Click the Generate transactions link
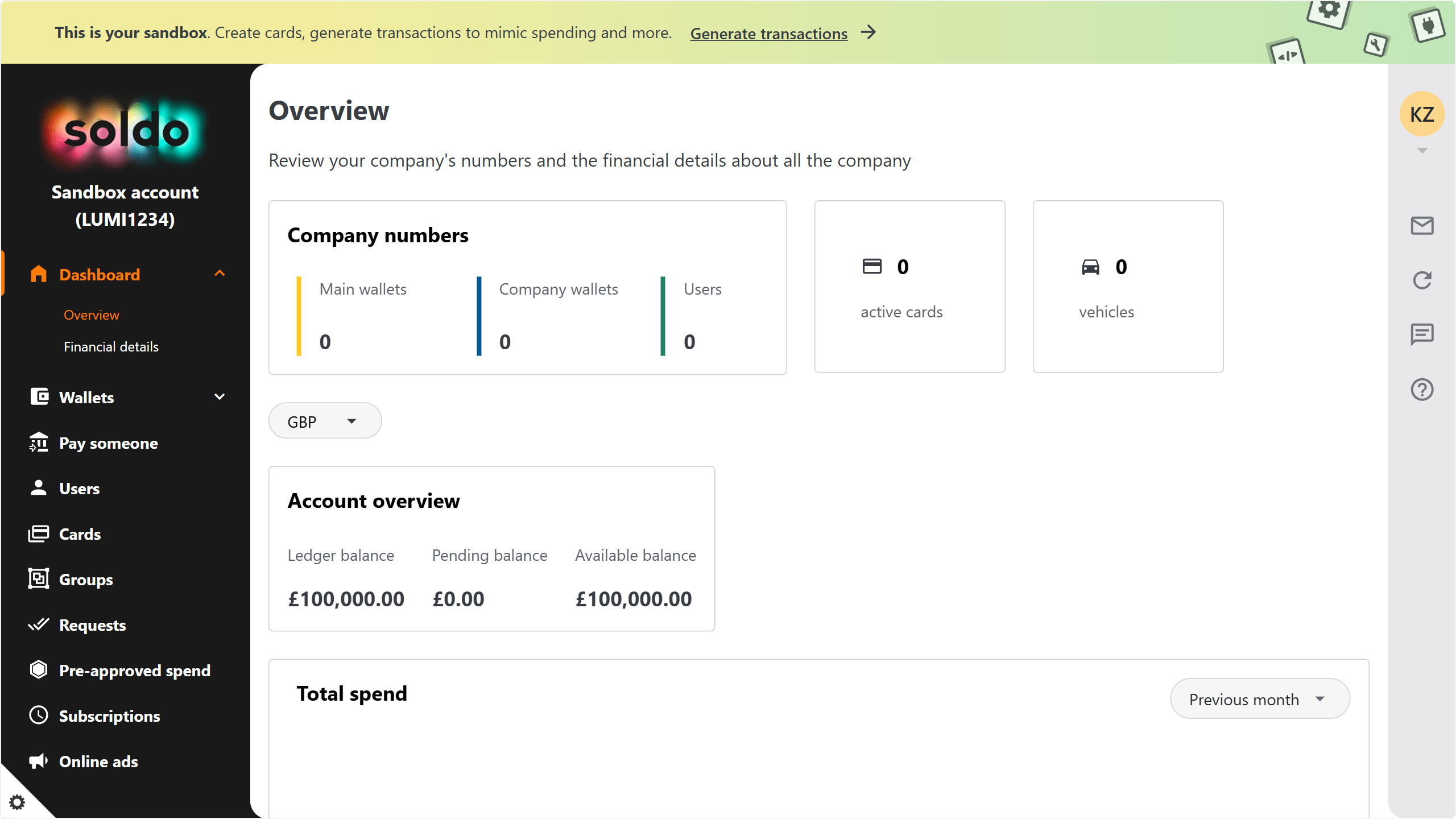The width and height of the screenshot is (1456, 819). (768, 34)
